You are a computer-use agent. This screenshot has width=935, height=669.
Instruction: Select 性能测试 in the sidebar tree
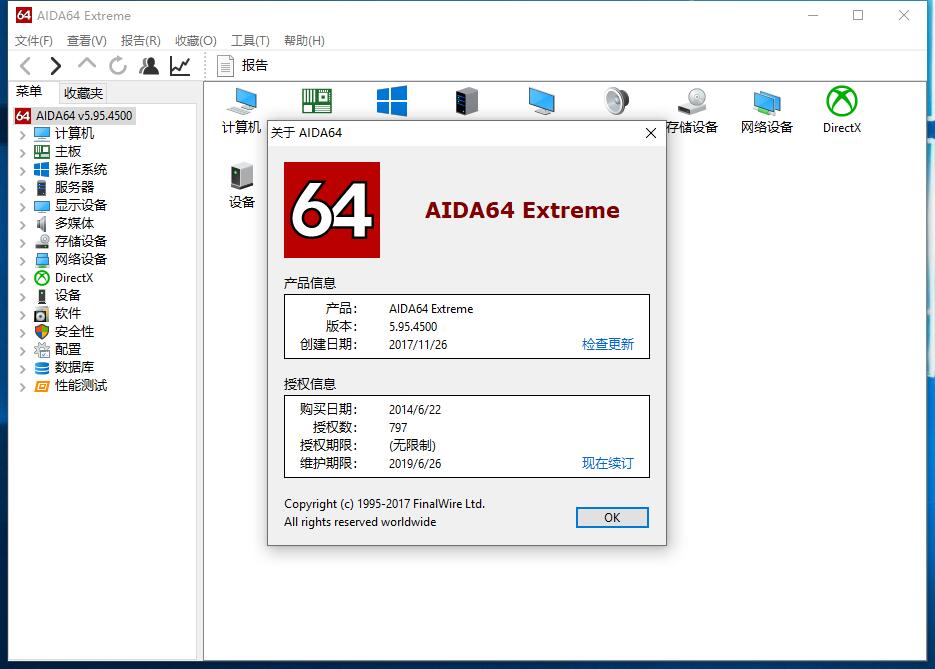tap(81, 386)
